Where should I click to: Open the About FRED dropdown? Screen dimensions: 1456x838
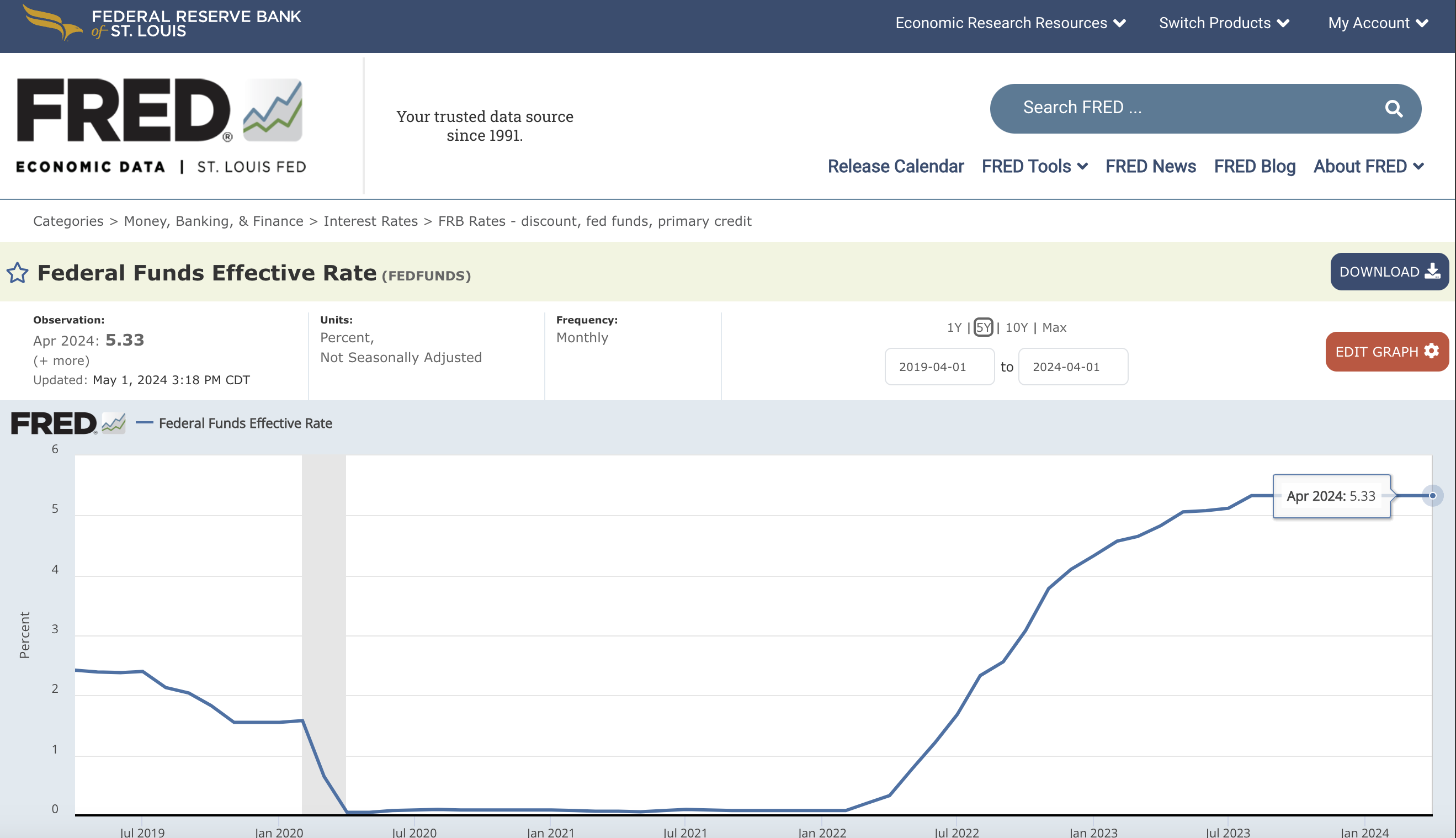pos(1369,166)
